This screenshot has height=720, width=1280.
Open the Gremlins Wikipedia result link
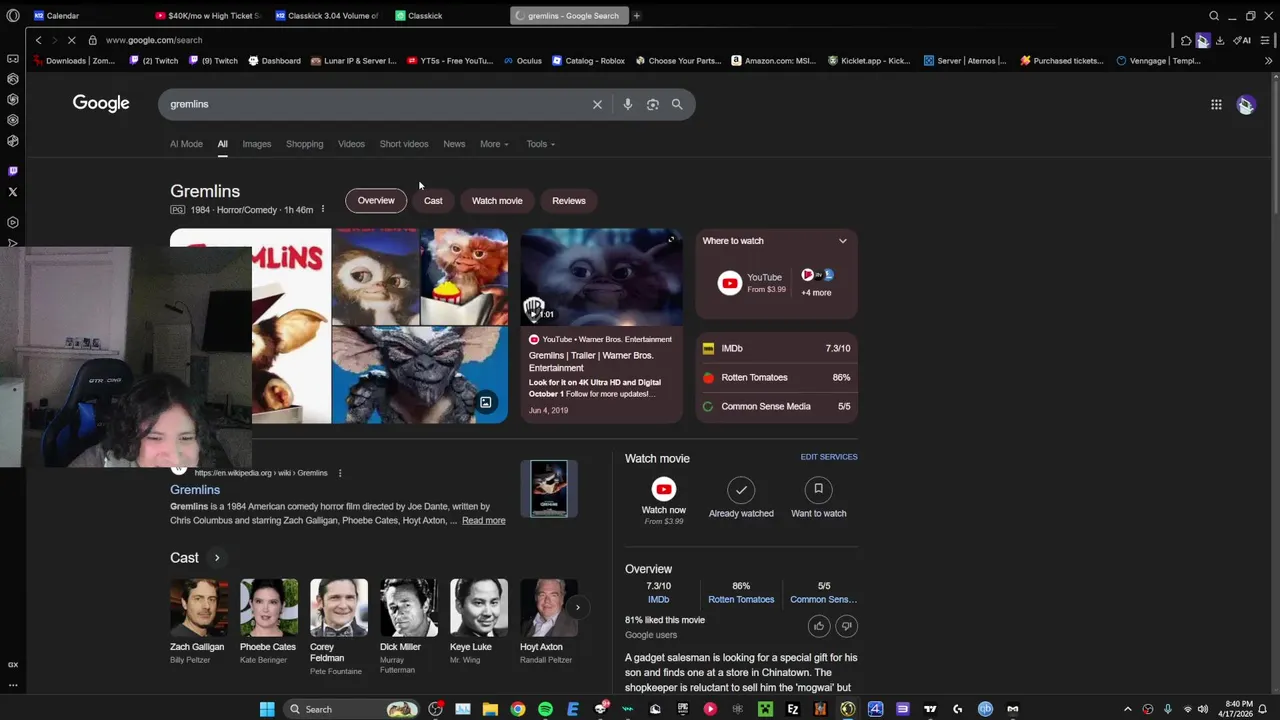pyautogui.click(x=195, y=490)
